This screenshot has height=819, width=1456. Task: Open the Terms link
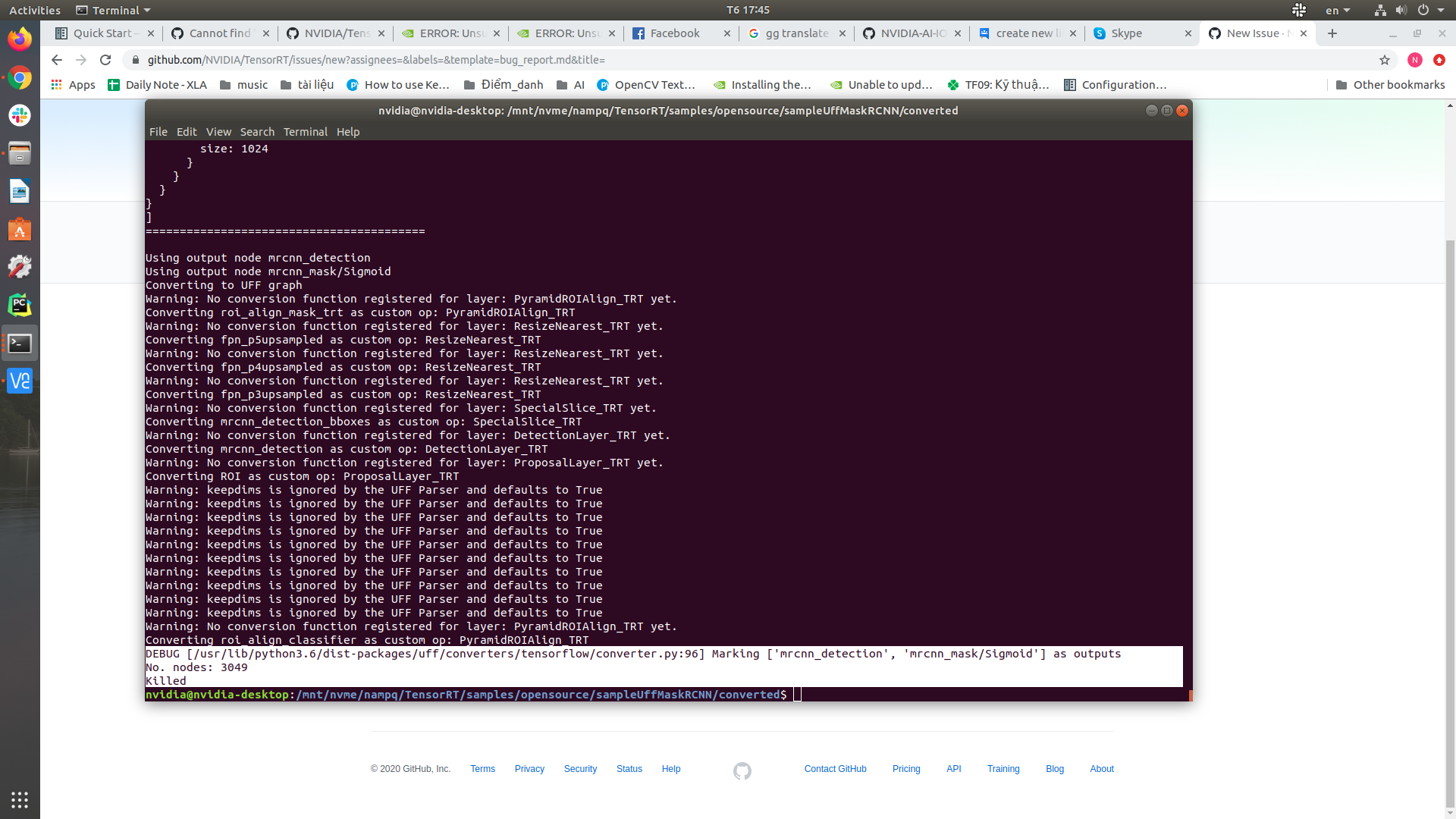tap(482, 768)
